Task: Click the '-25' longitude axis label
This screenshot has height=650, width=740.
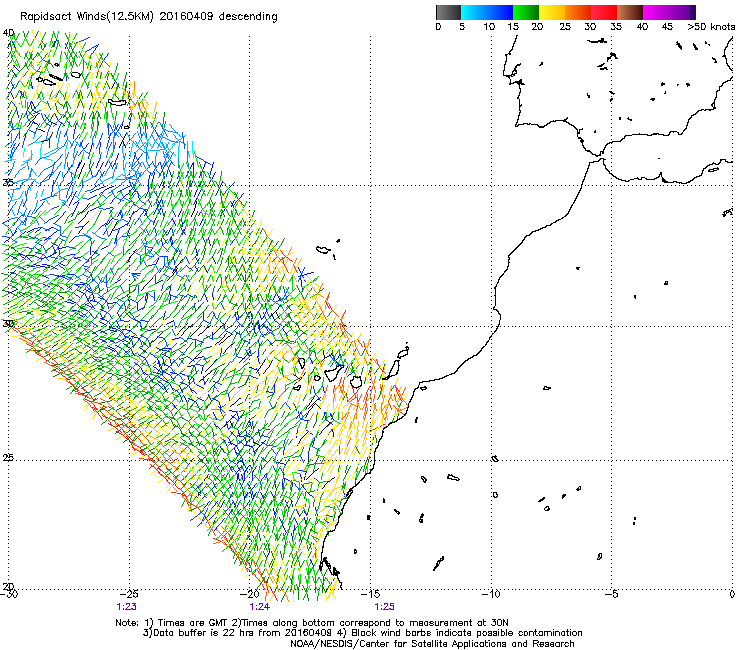Action: 129,594
